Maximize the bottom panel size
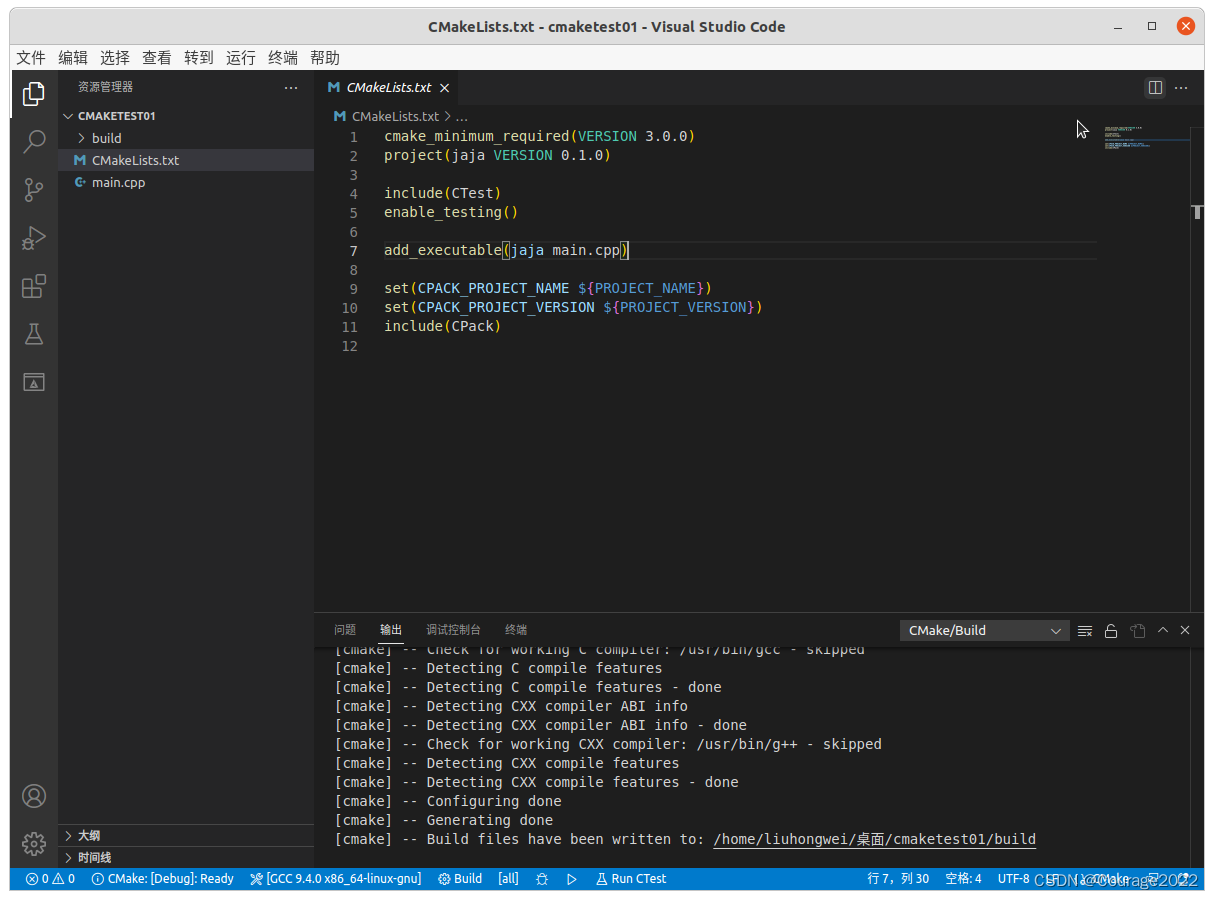 pyautogui.click(x=1163, y=630)
